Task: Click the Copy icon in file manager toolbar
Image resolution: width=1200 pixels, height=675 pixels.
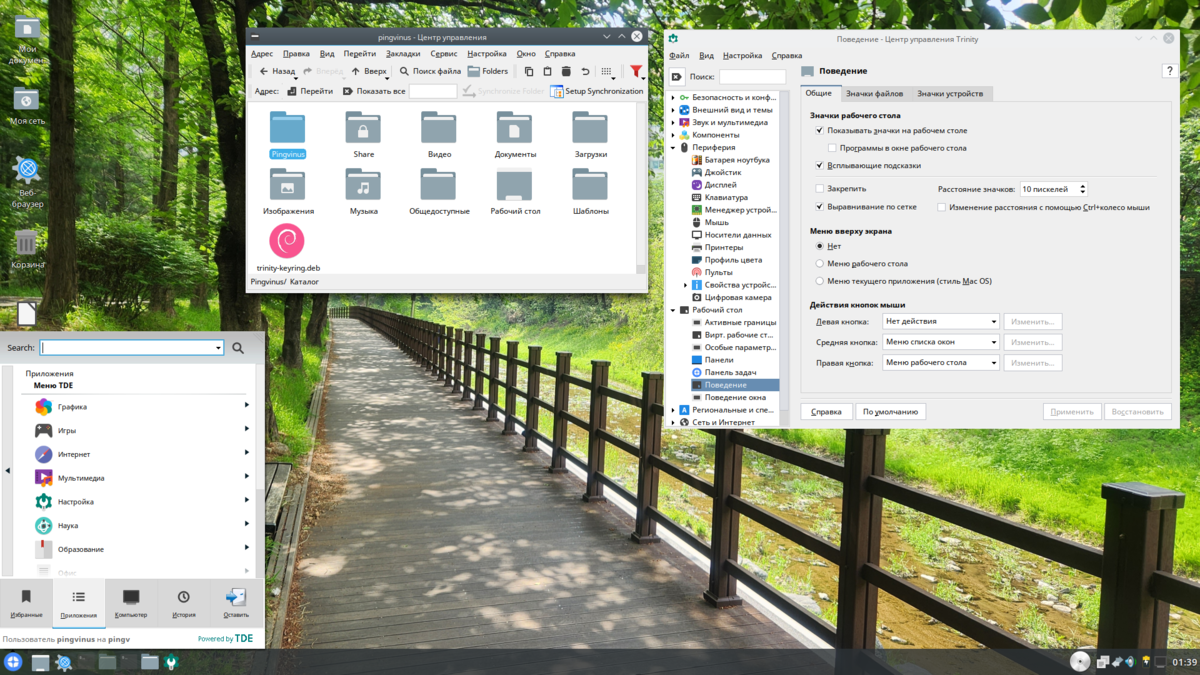Action: [529, 71]
